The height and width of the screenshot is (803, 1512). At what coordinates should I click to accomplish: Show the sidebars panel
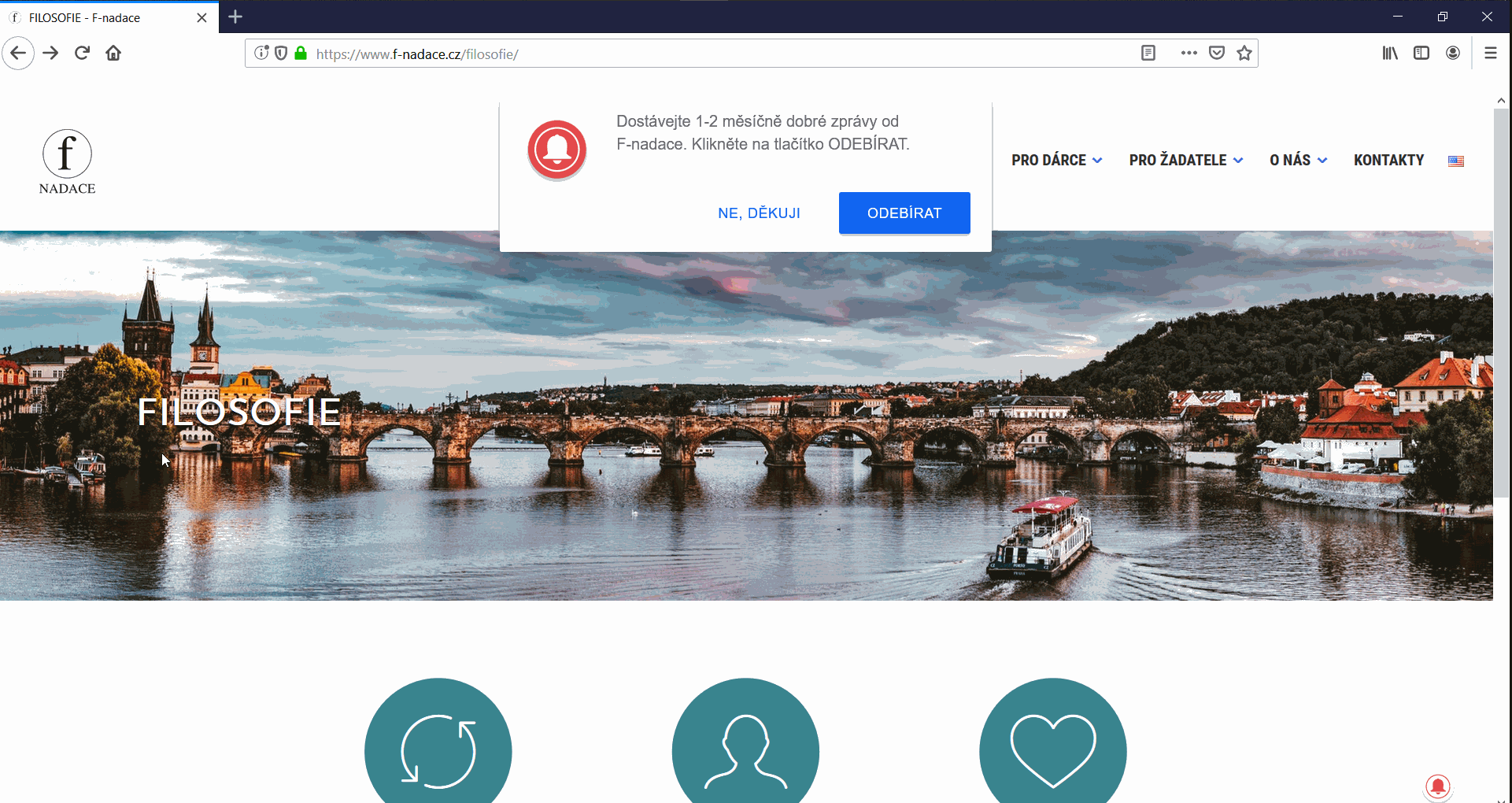click(1421, 54)
